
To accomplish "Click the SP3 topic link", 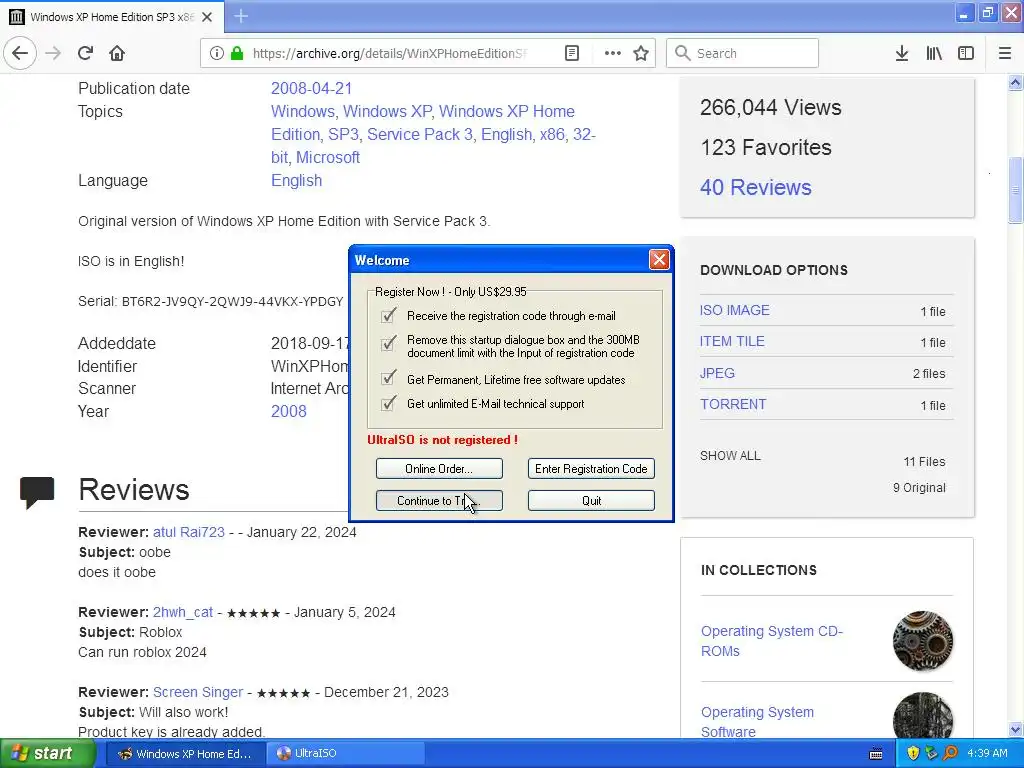I will pyautogui.click(x=344, y=134).
